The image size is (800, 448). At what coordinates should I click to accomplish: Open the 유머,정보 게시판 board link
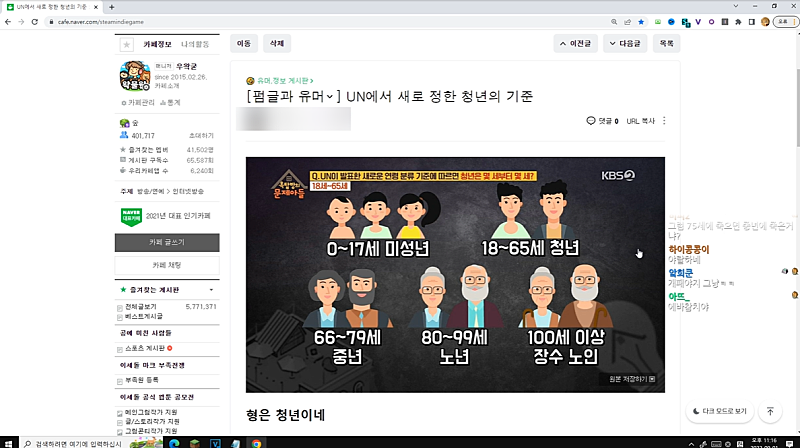coord(283,81)
